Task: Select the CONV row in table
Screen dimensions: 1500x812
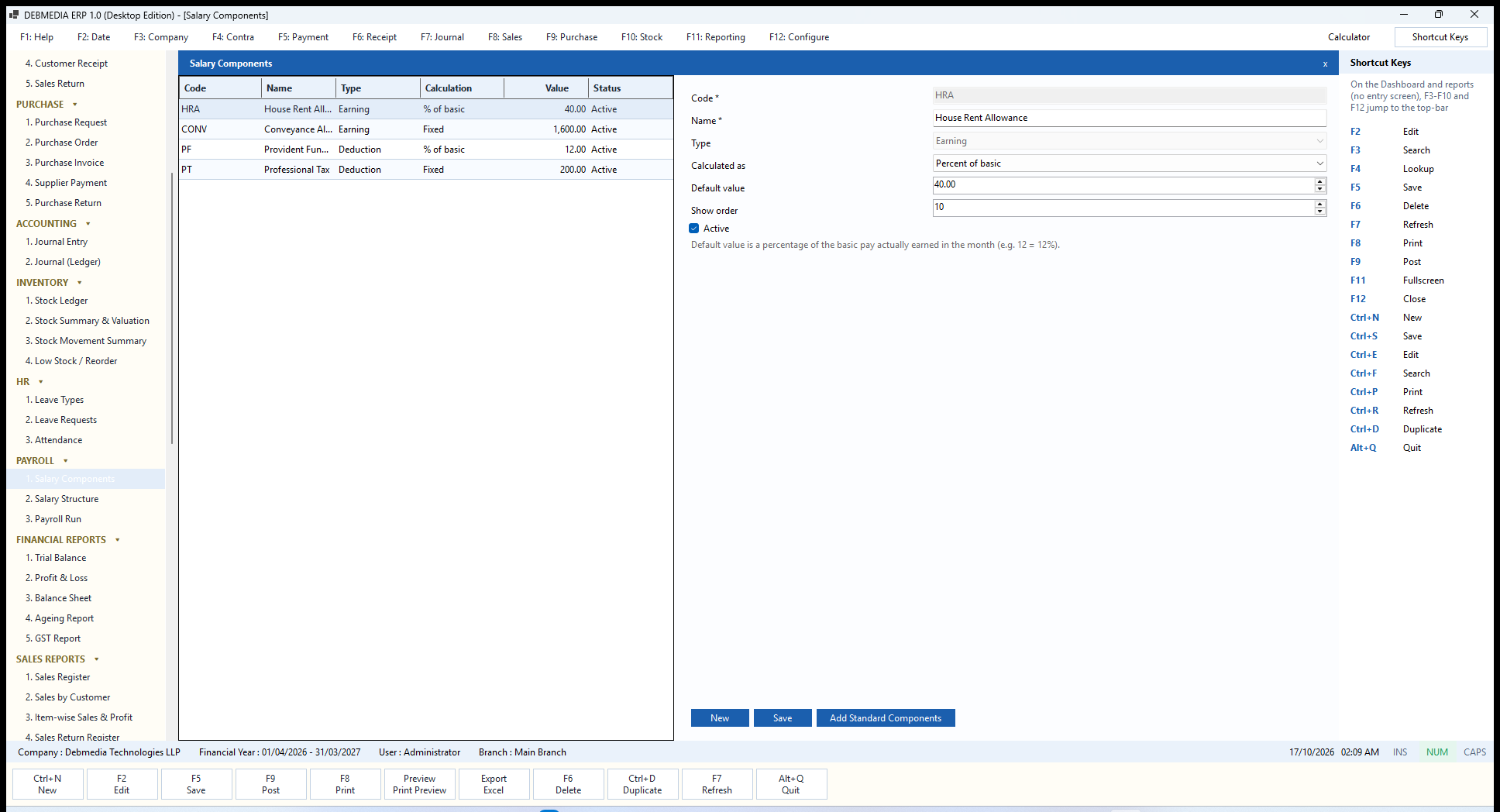Action: point(426,129)
